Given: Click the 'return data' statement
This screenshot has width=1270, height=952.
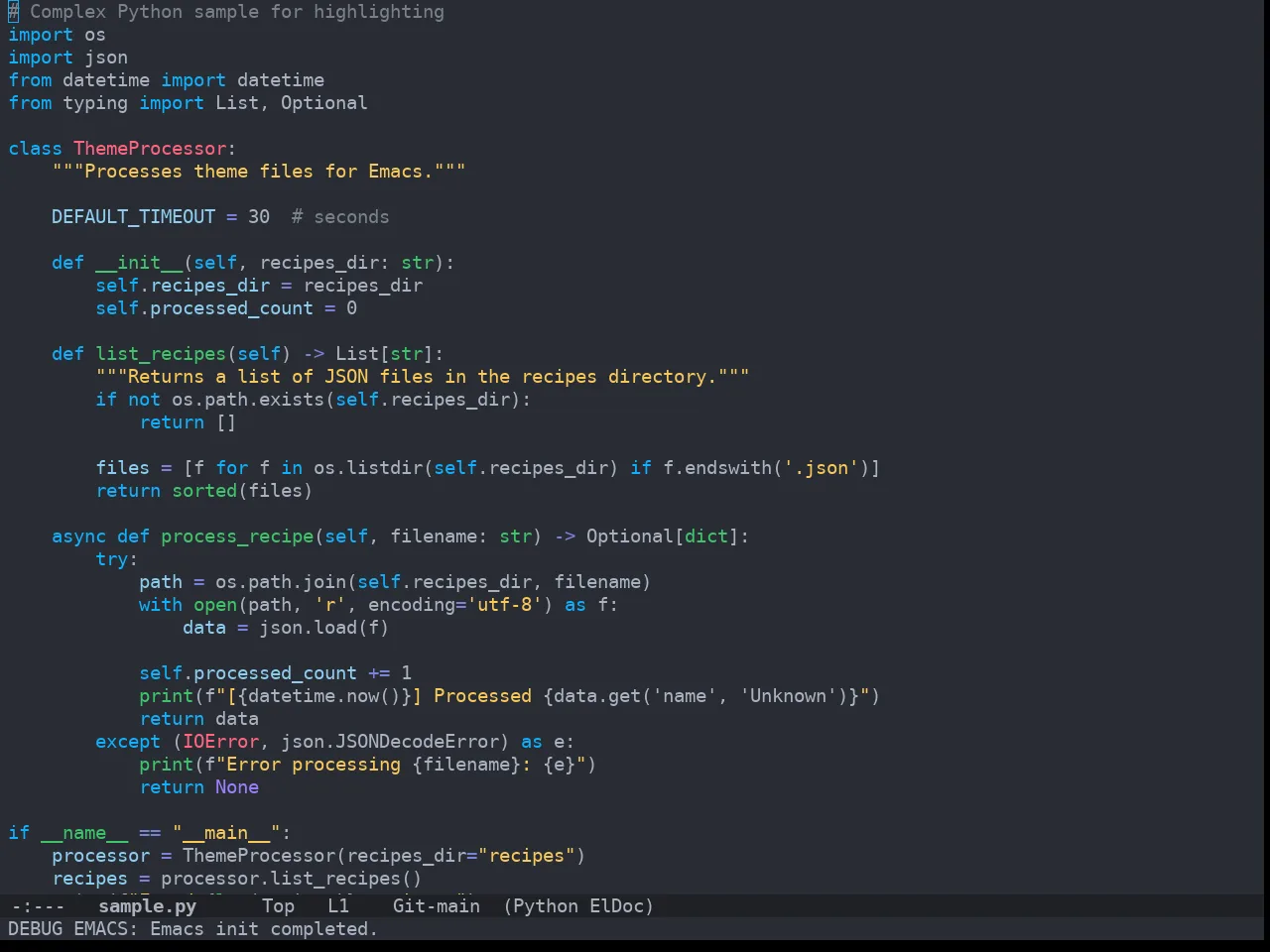Looking at the screenshot, I should [x=198, y=719].
